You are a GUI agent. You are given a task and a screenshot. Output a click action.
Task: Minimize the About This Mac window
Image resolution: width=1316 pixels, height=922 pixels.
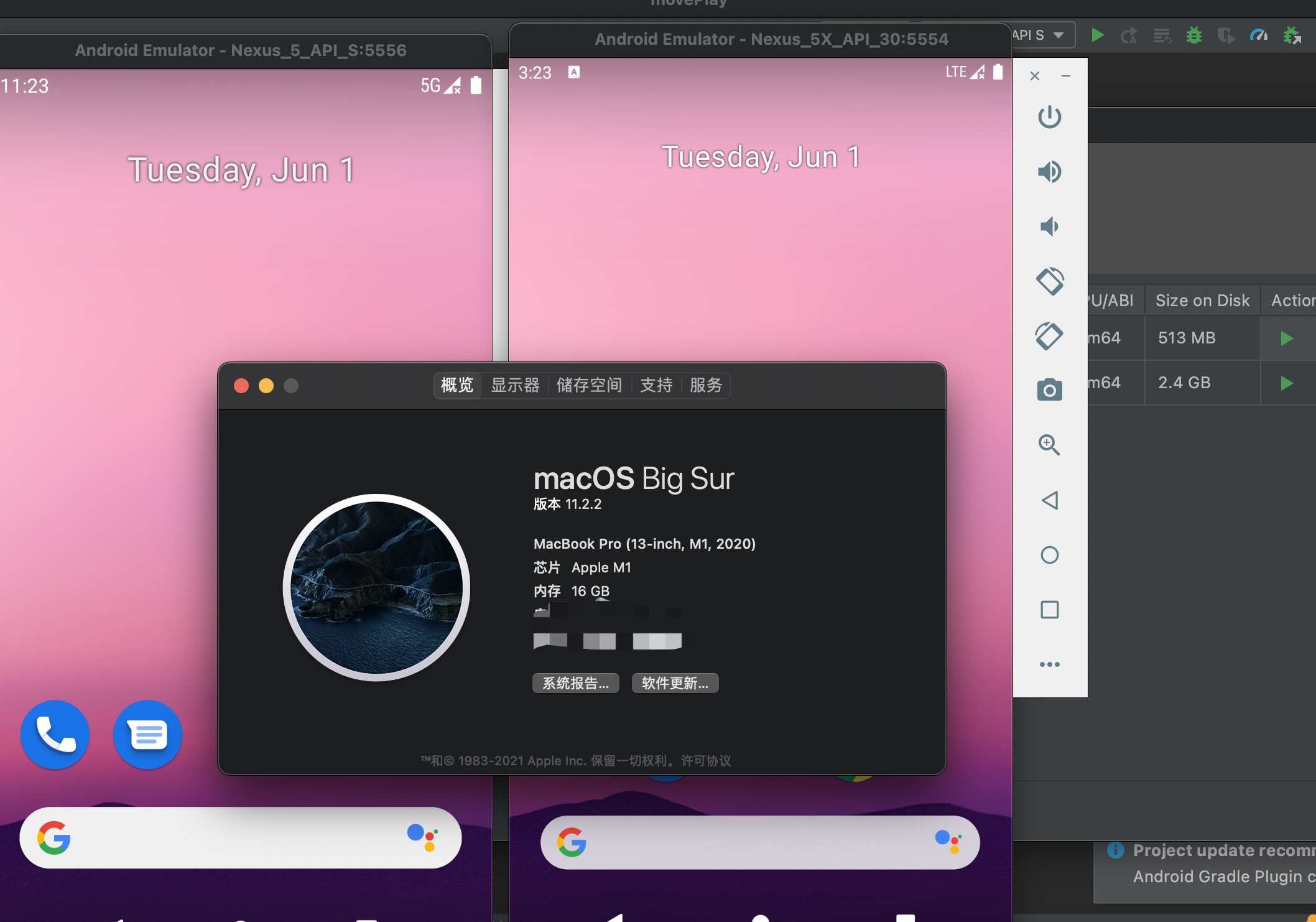266,386
